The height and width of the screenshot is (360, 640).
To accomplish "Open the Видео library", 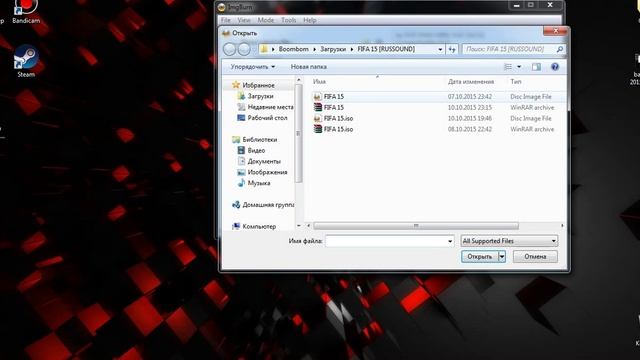I will click(256, 151).
